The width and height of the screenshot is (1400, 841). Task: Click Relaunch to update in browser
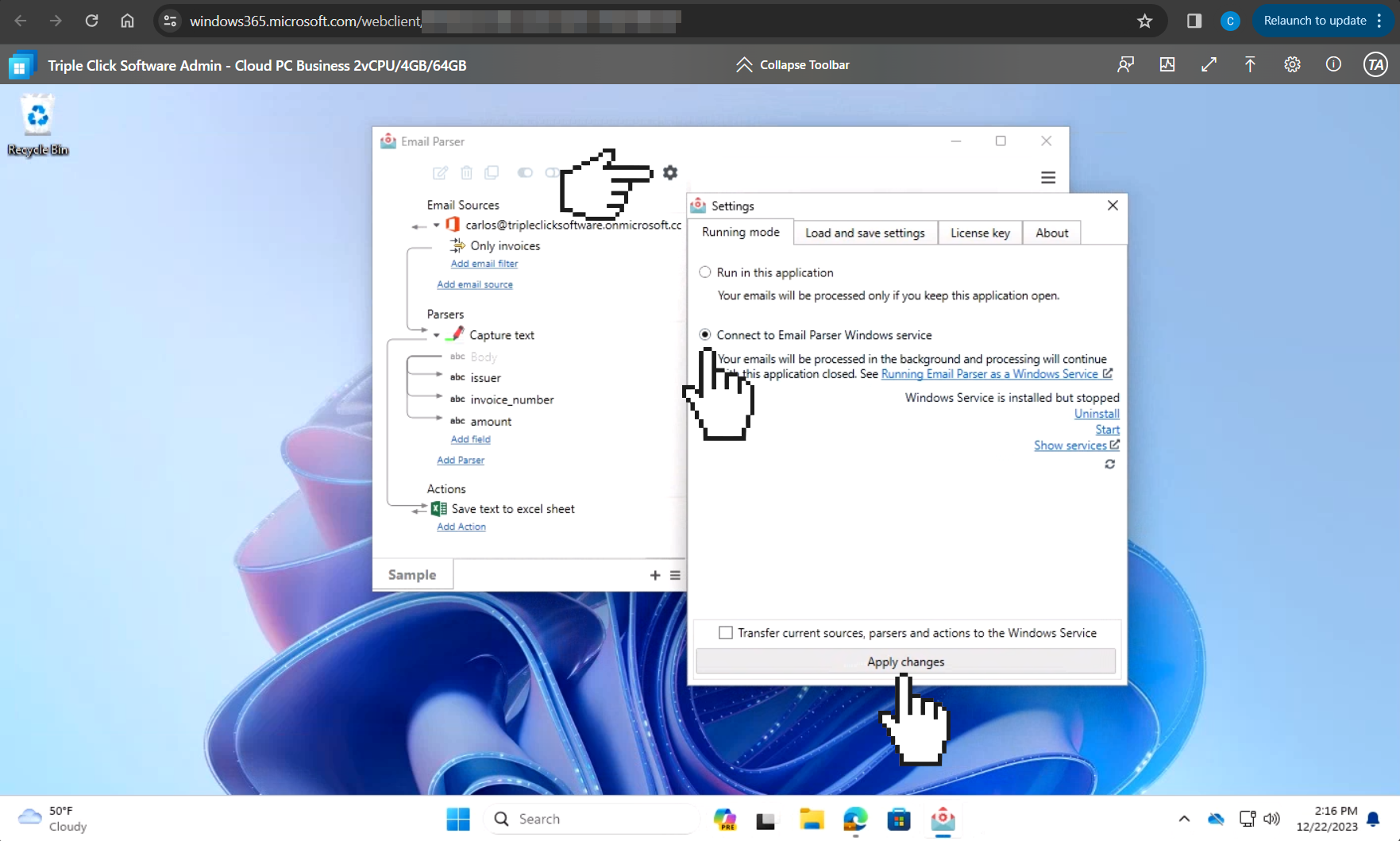click(x=1315, y=21)
